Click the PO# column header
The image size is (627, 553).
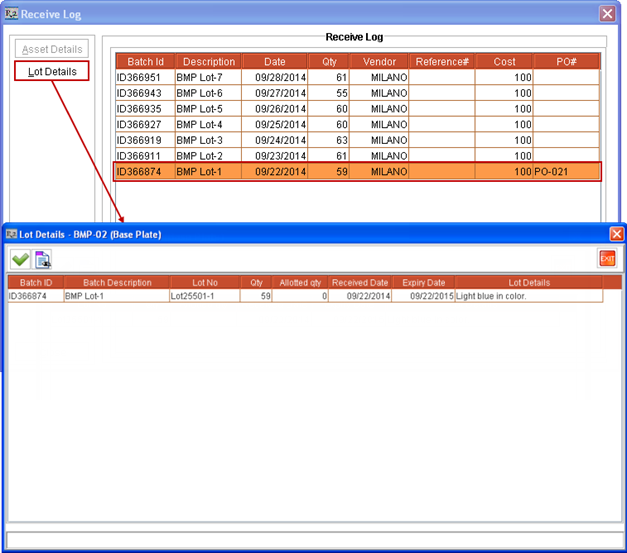pos(566,61)
